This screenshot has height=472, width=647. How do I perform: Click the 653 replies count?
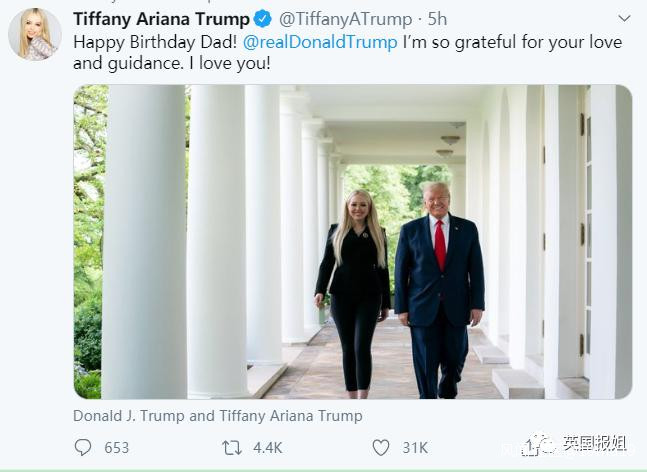point(117,447)
